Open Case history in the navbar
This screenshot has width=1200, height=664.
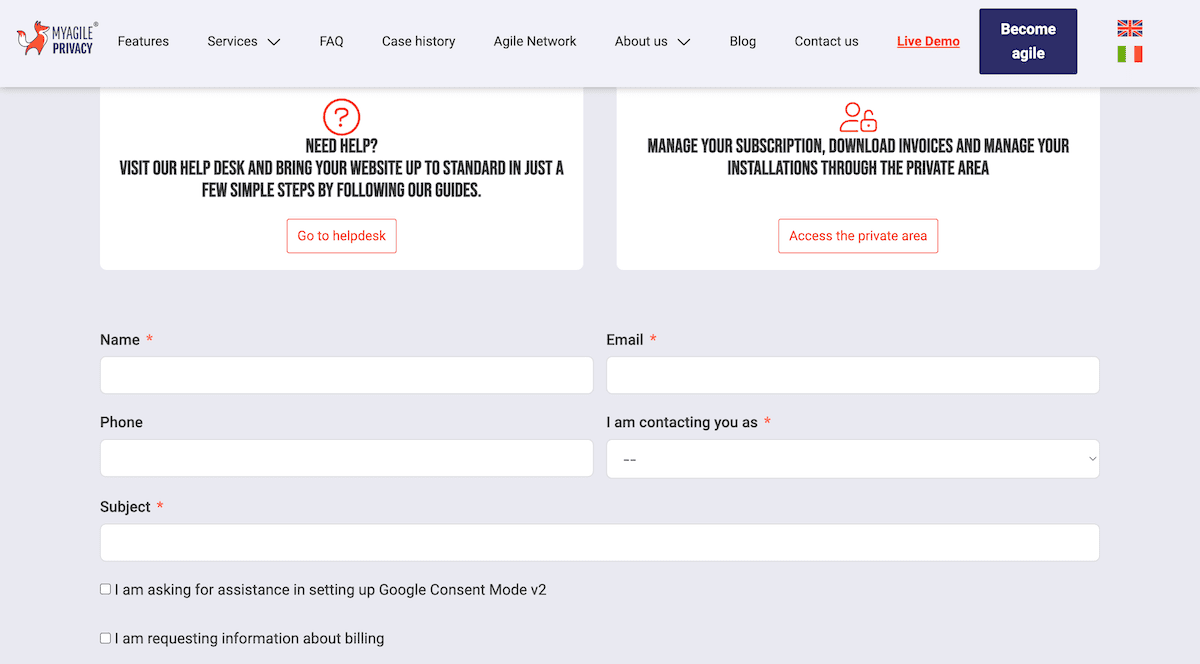[x=418, y=41]
